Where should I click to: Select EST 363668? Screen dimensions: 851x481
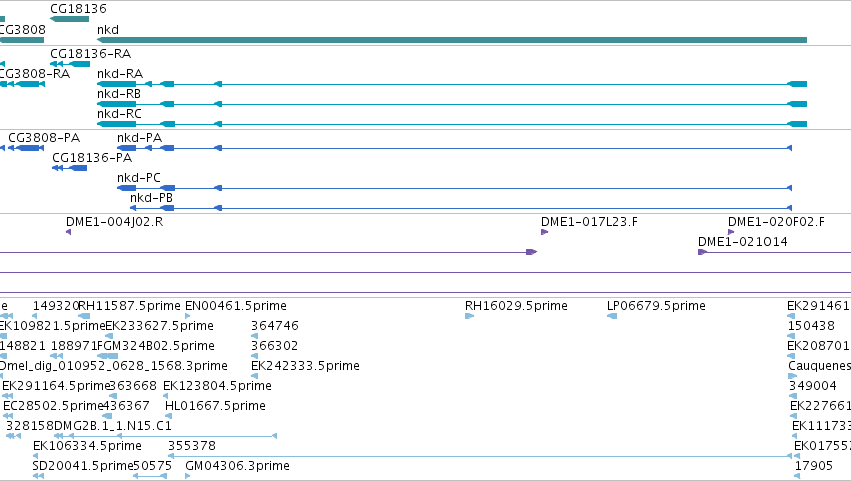(x=133, y=387)
